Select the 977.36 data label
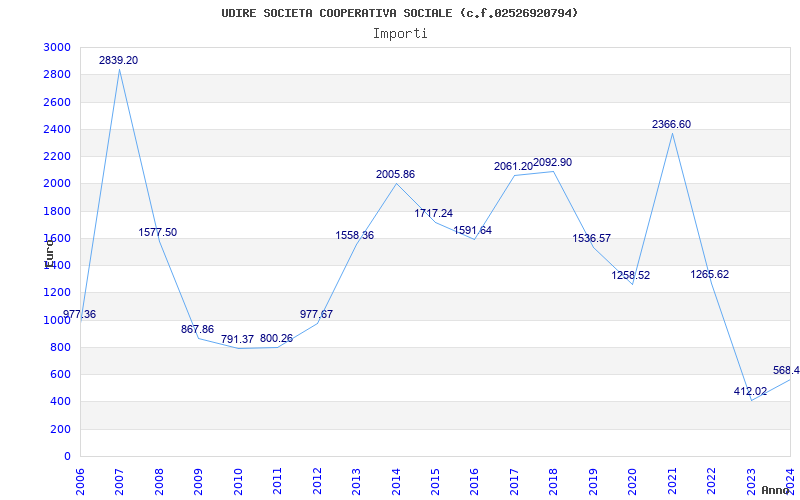This screenshot has width=800, height=500. [x=80, y=314]
